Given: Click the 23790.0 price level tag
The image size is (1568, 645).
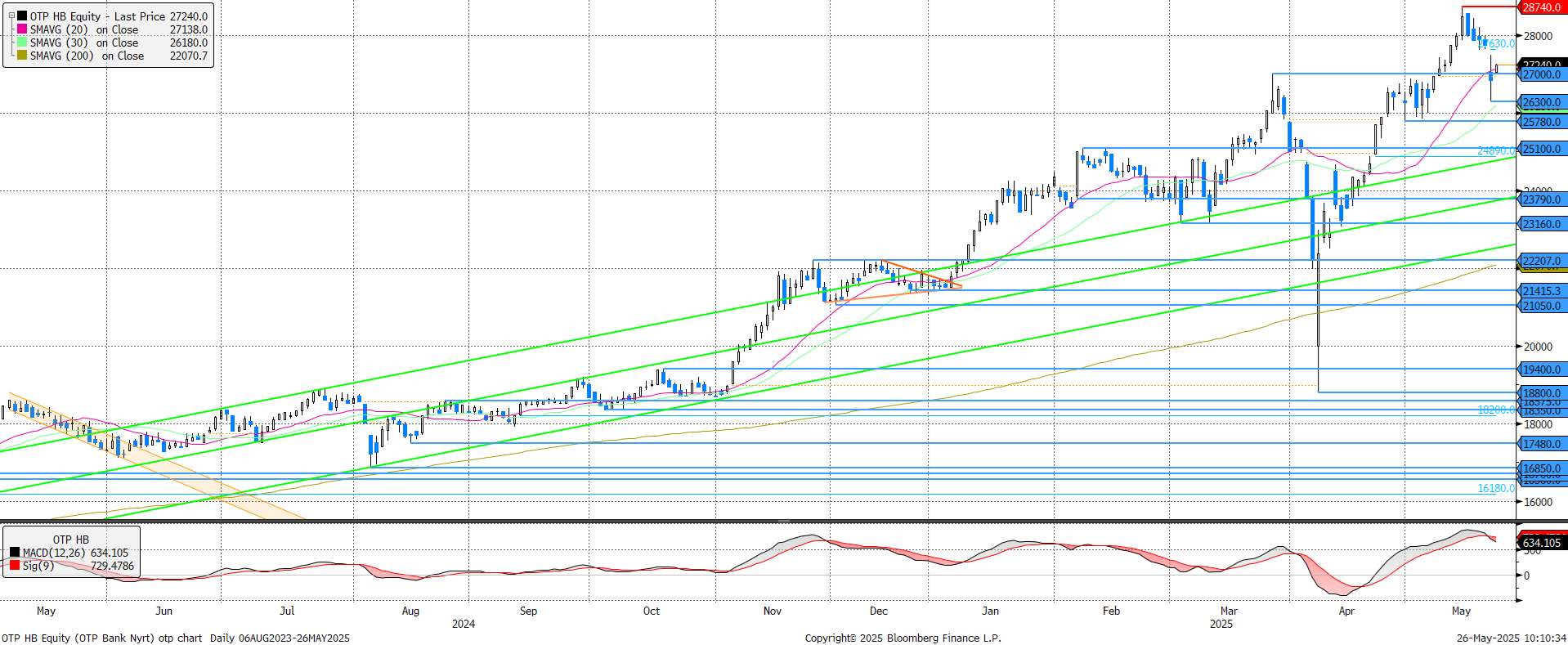Looking at the screenshot, I should tap(1542, 199).
